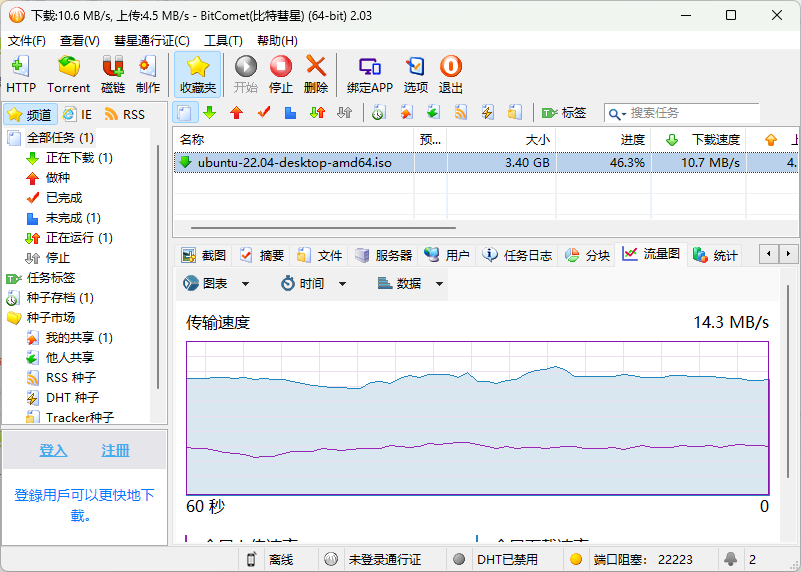
Task: Open the 文件(F) menu
Action: (27, 41)
